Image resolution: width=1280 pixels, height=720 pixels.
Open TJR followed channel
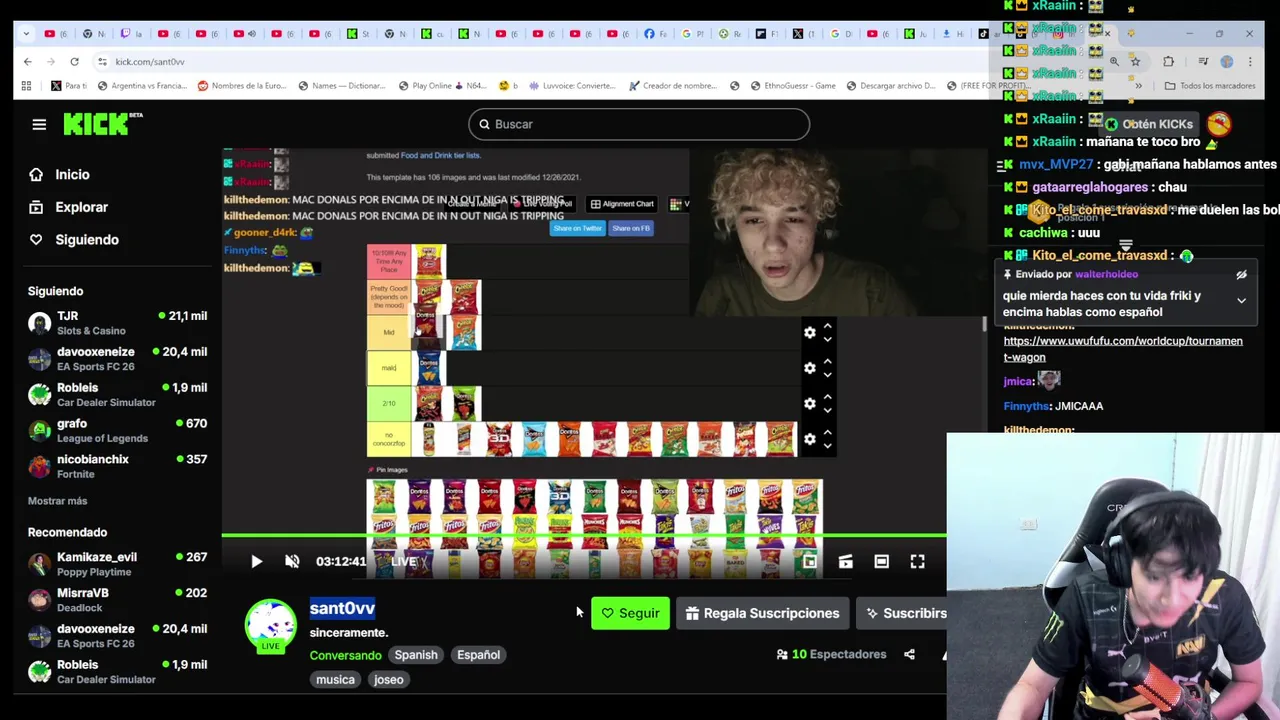(117, 323)
